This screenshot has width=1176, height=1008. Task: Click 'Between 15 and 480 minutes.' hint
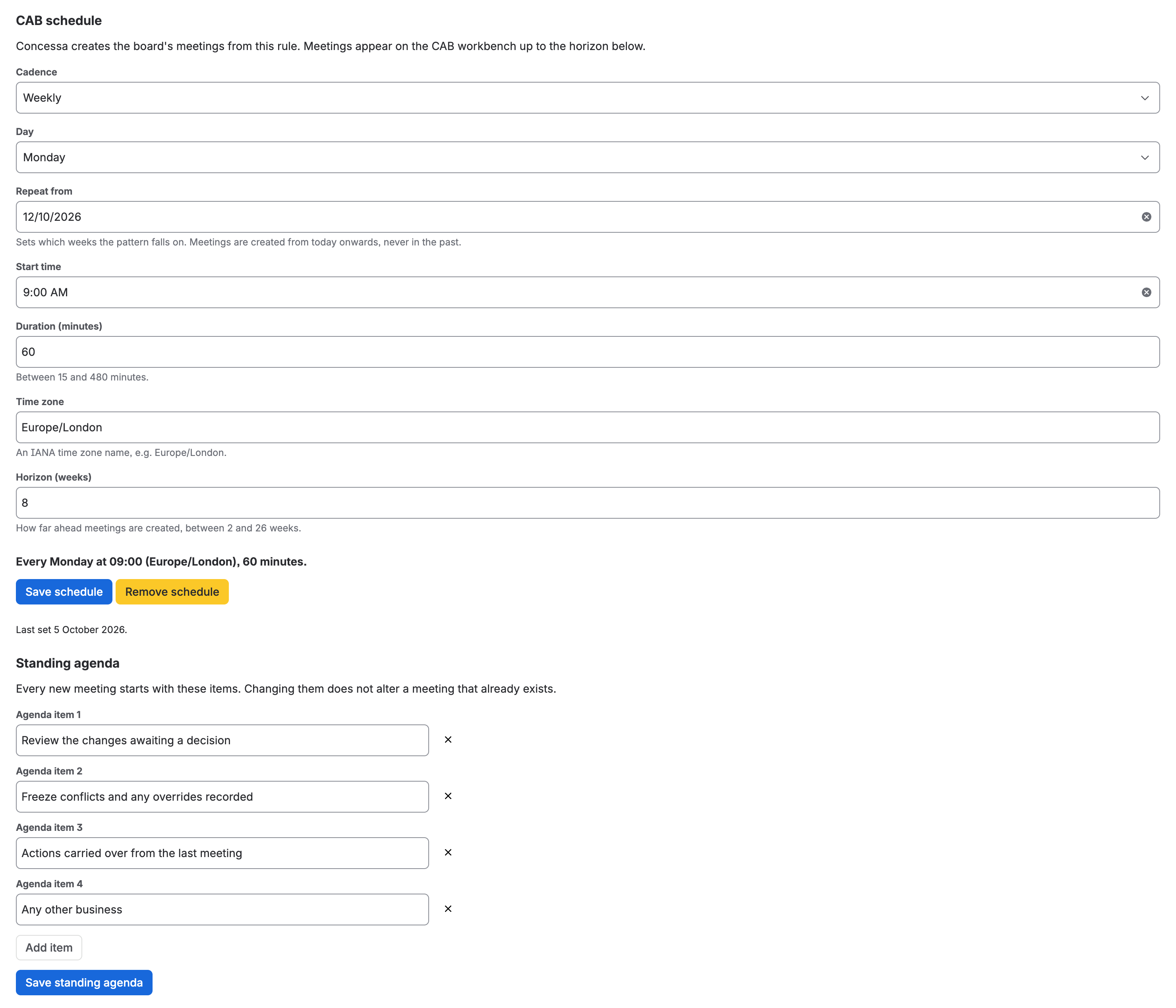(82, 377)
